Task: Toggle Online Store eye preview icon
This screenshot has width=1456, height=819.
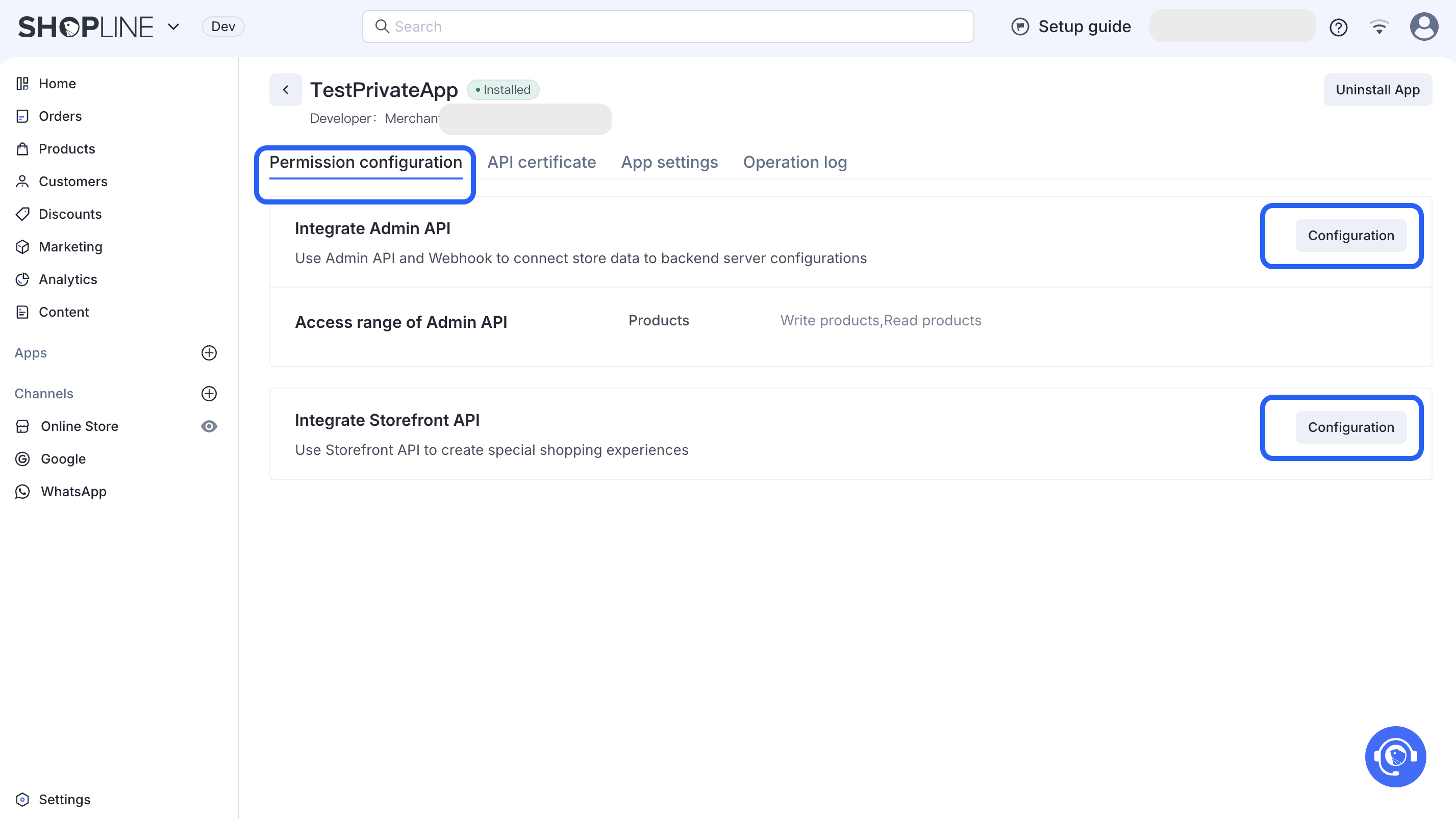Action: click(209, 426)
